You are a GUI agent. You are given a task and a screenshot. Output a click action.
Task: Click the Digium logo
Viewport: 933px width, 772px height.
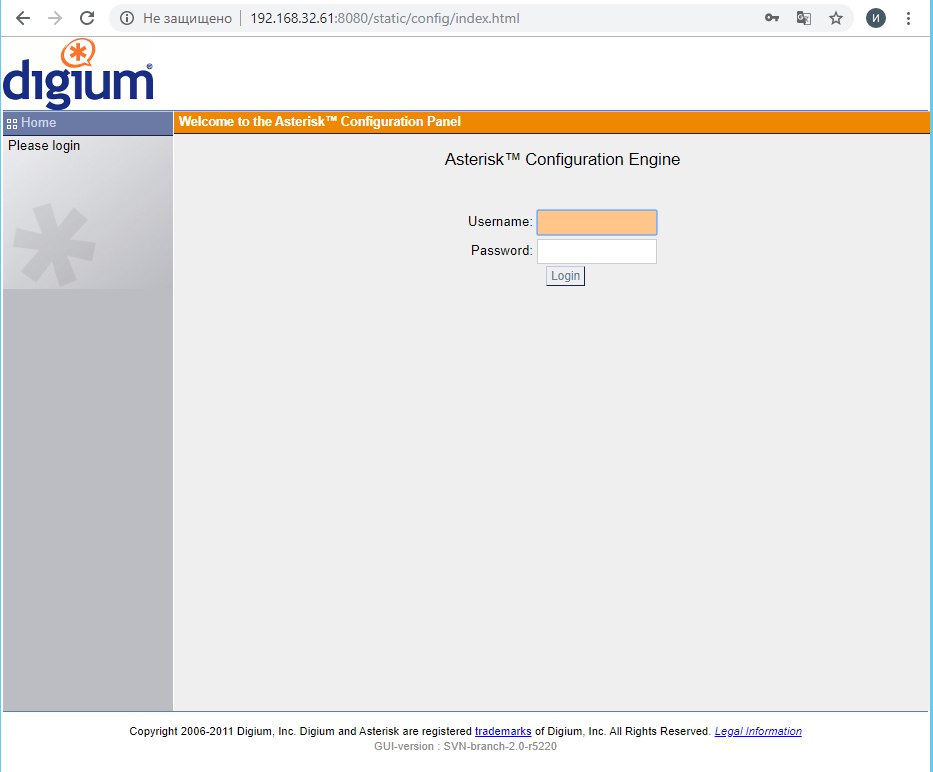(78, 74)
